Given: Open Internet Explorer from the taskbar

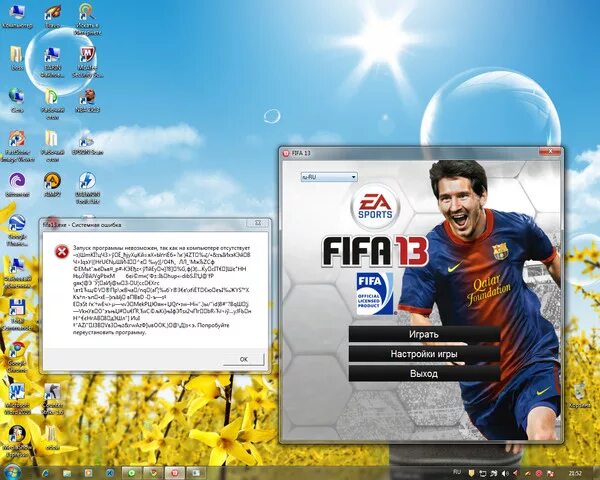Looking at the screenshot, I should [45, 473].
